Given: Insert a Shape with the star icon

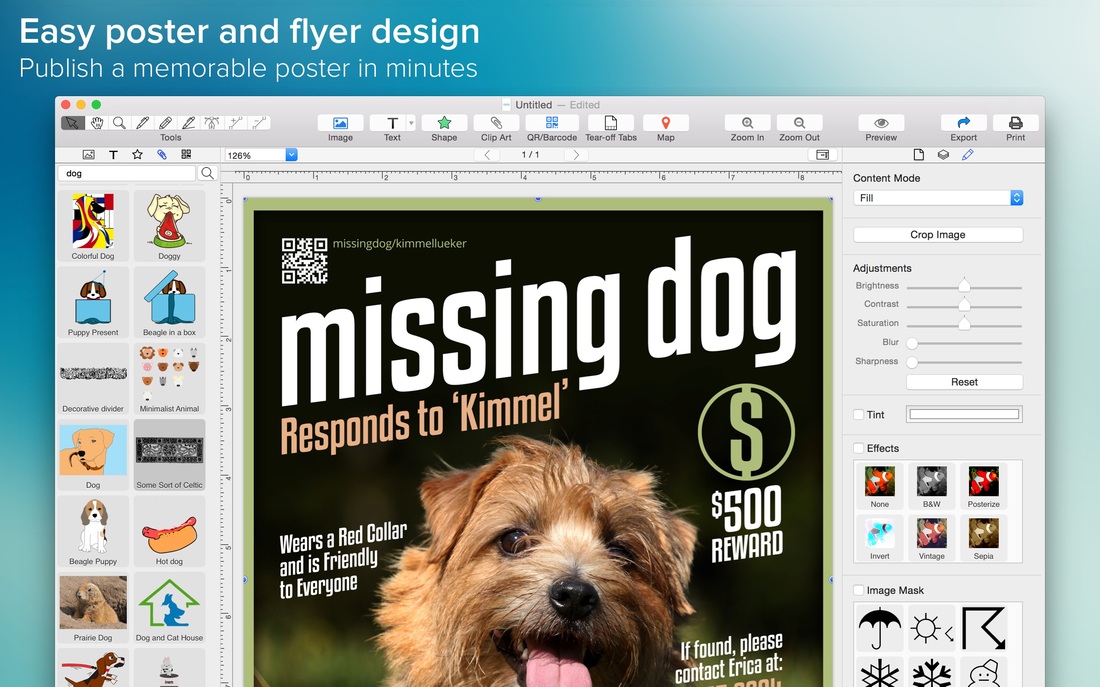Looking at the screenshot, I should [x=444, y=123].
